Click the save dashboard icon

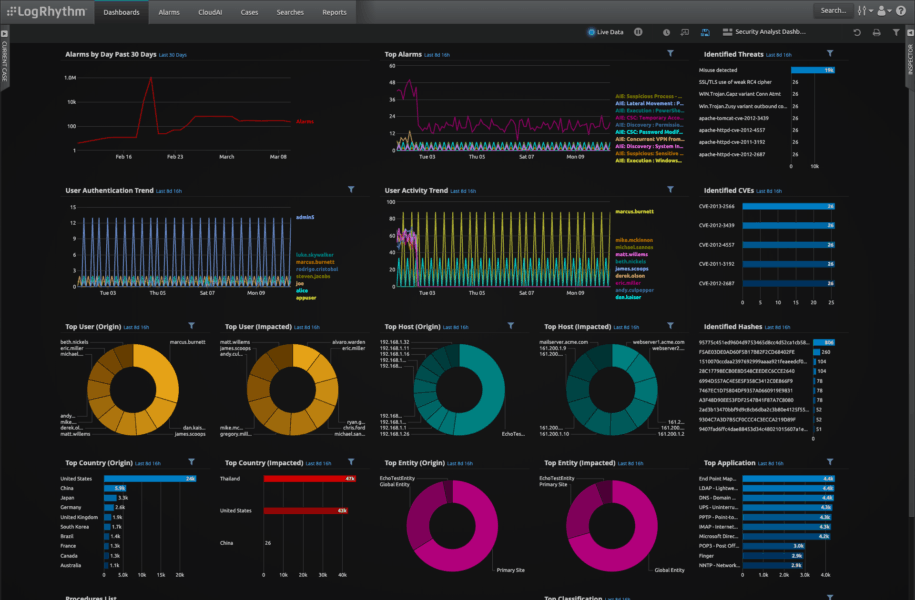[x=705, y=32]
